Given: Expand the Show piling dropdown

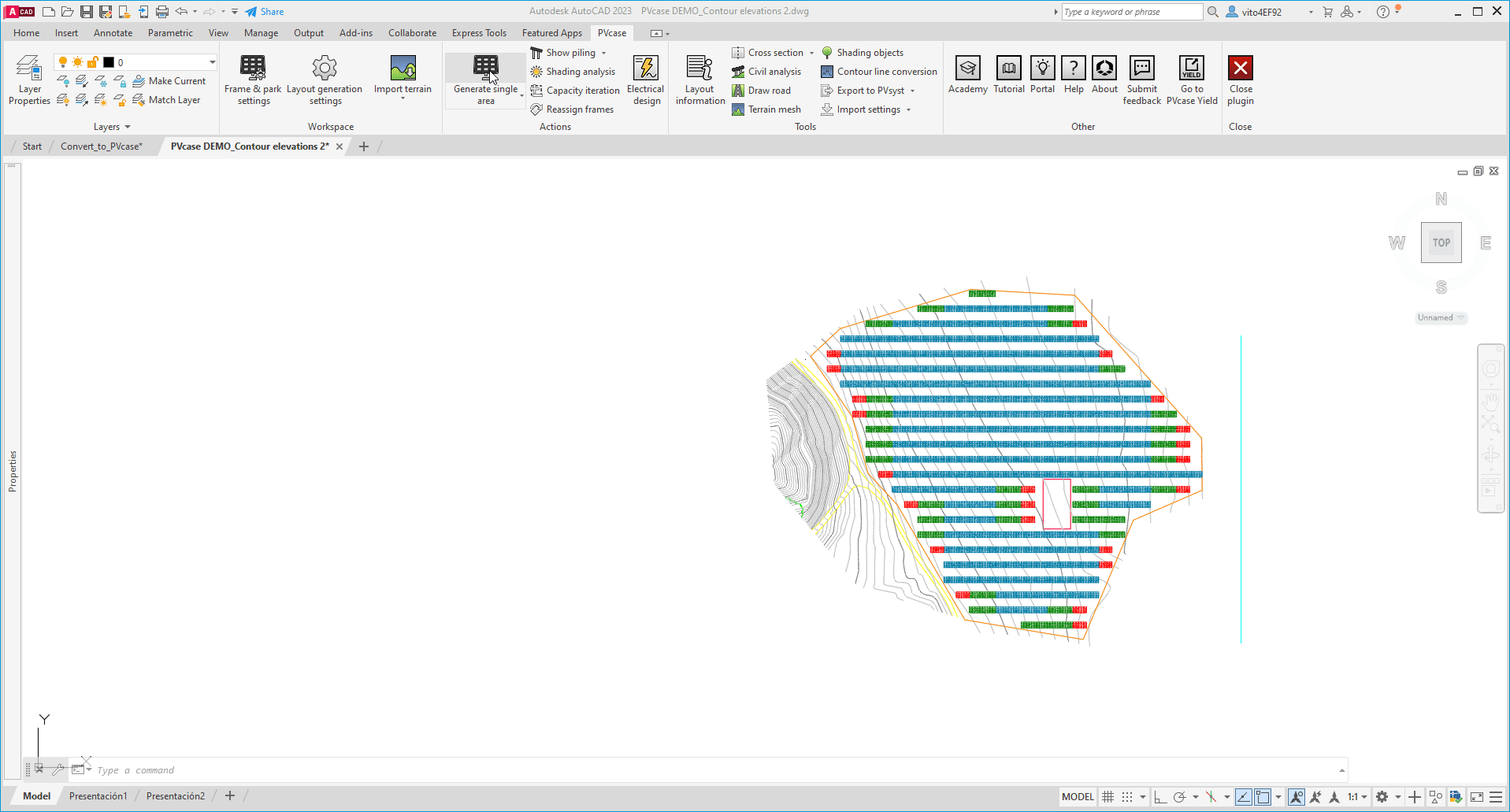Looking at the screenshot, I should (603, 52).
